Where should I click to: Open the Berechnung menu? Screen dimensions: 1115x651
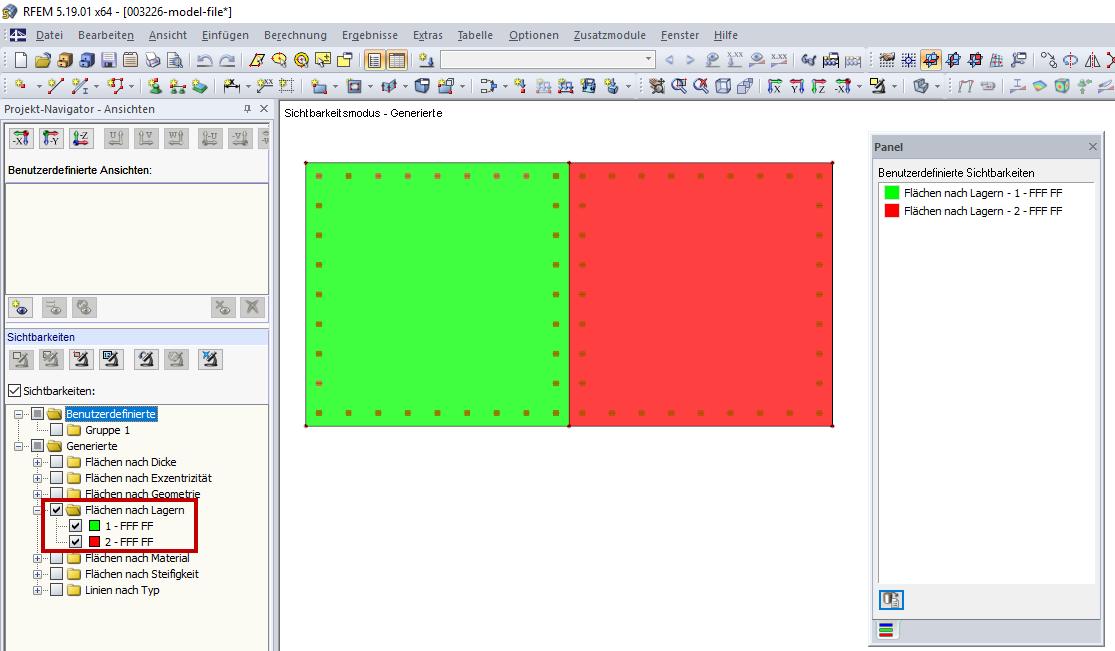[295, 35]
